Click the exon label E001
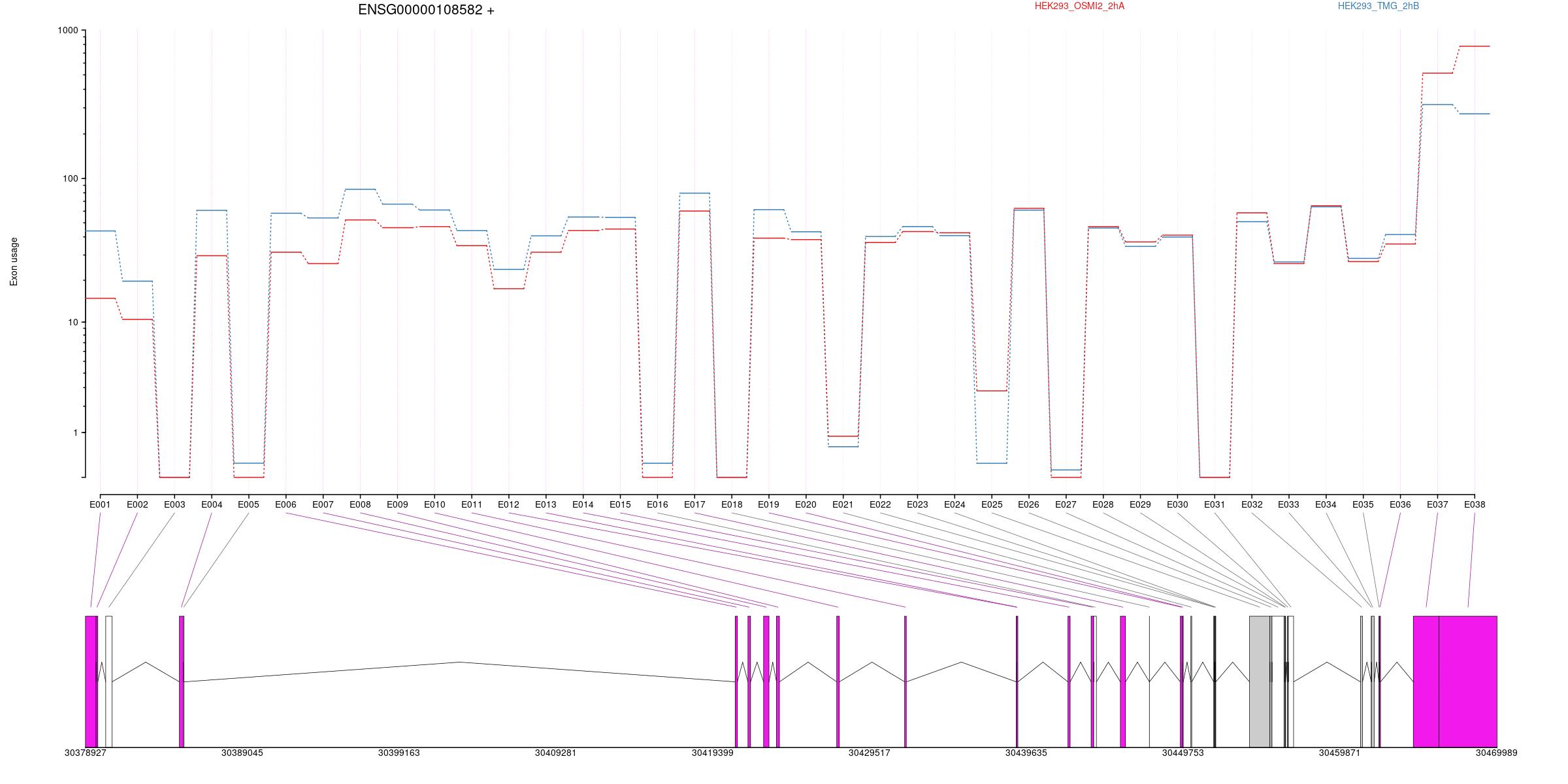The height and width of the screenshot is (784, 1568). pos(100,504)
